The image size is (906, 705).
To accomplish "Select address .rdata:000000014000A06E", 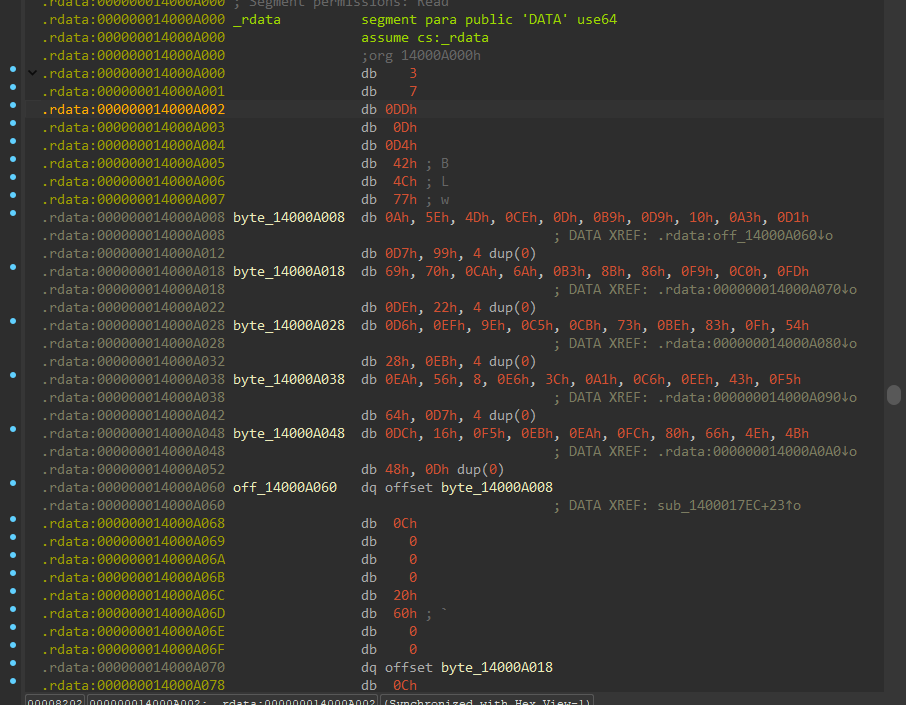I will [x=133, y=631].
